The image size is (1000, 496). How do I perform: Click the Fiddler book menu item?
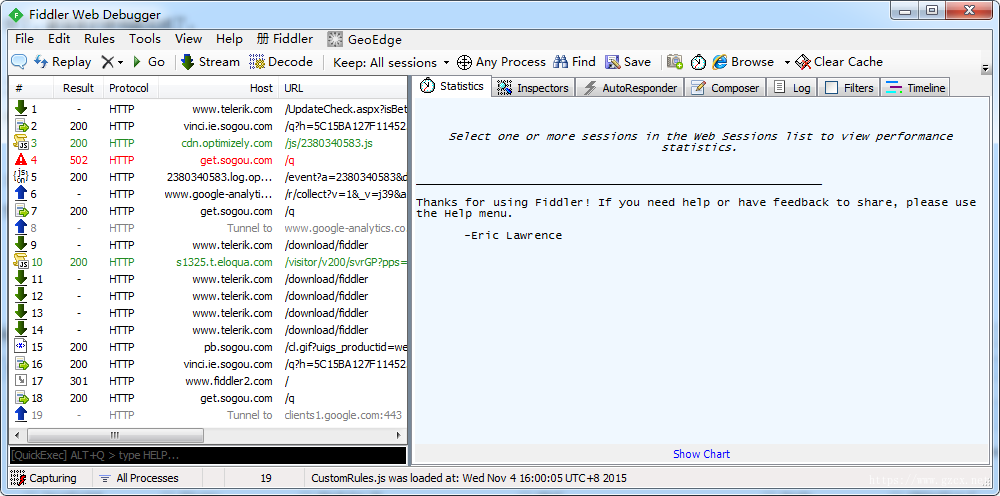[285, 39]
